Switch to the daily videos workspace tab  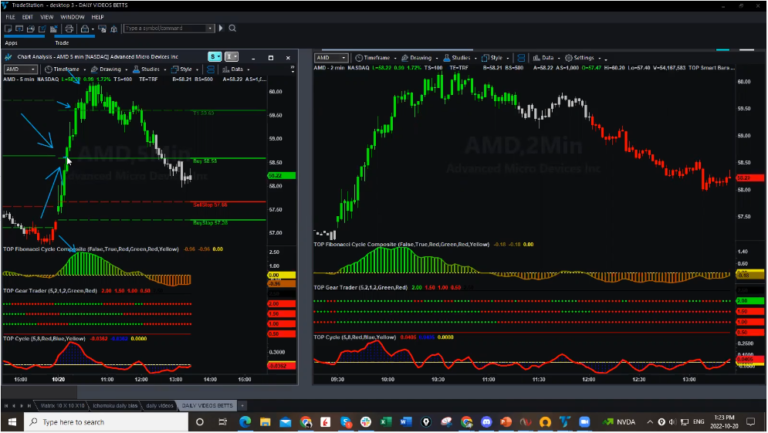pyautogui.click(x=160, y=406)
